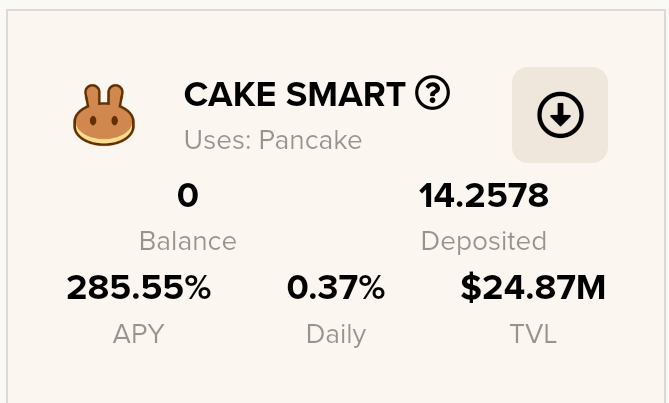This screenshot has height=403, width=669.
Task: Select the 0 balance amount
Action: (188, 195)
